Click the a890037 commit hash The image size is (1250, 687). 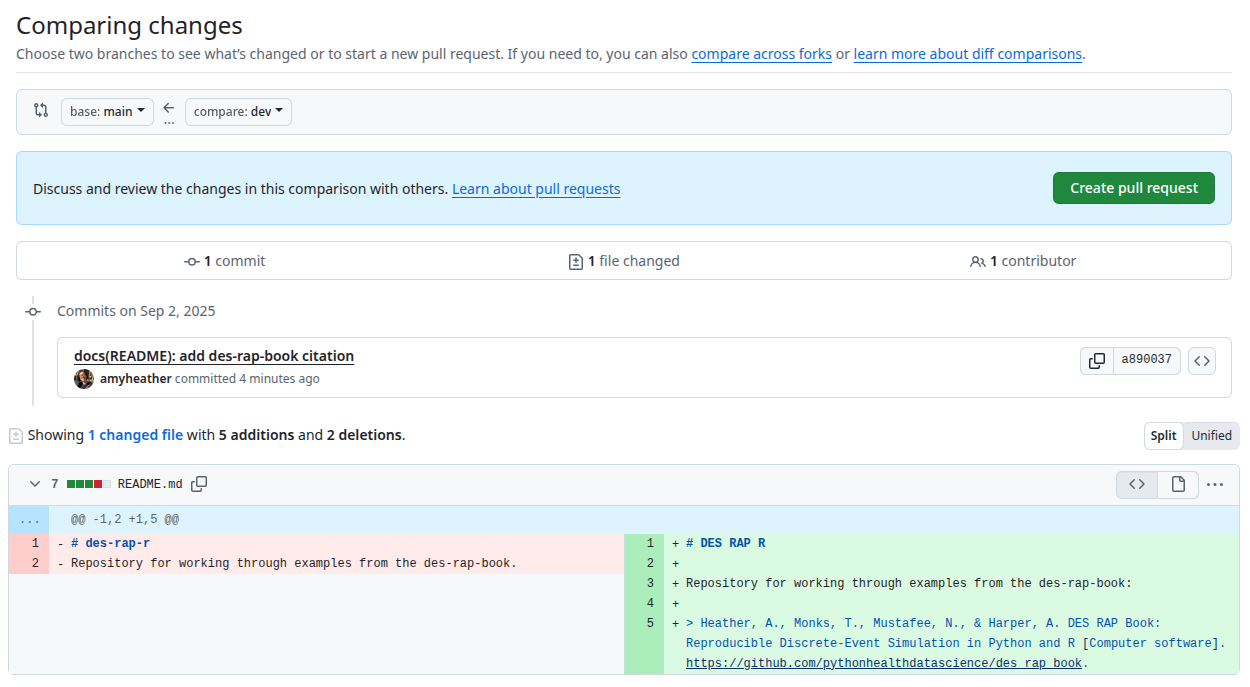(x=1146, y=361)
